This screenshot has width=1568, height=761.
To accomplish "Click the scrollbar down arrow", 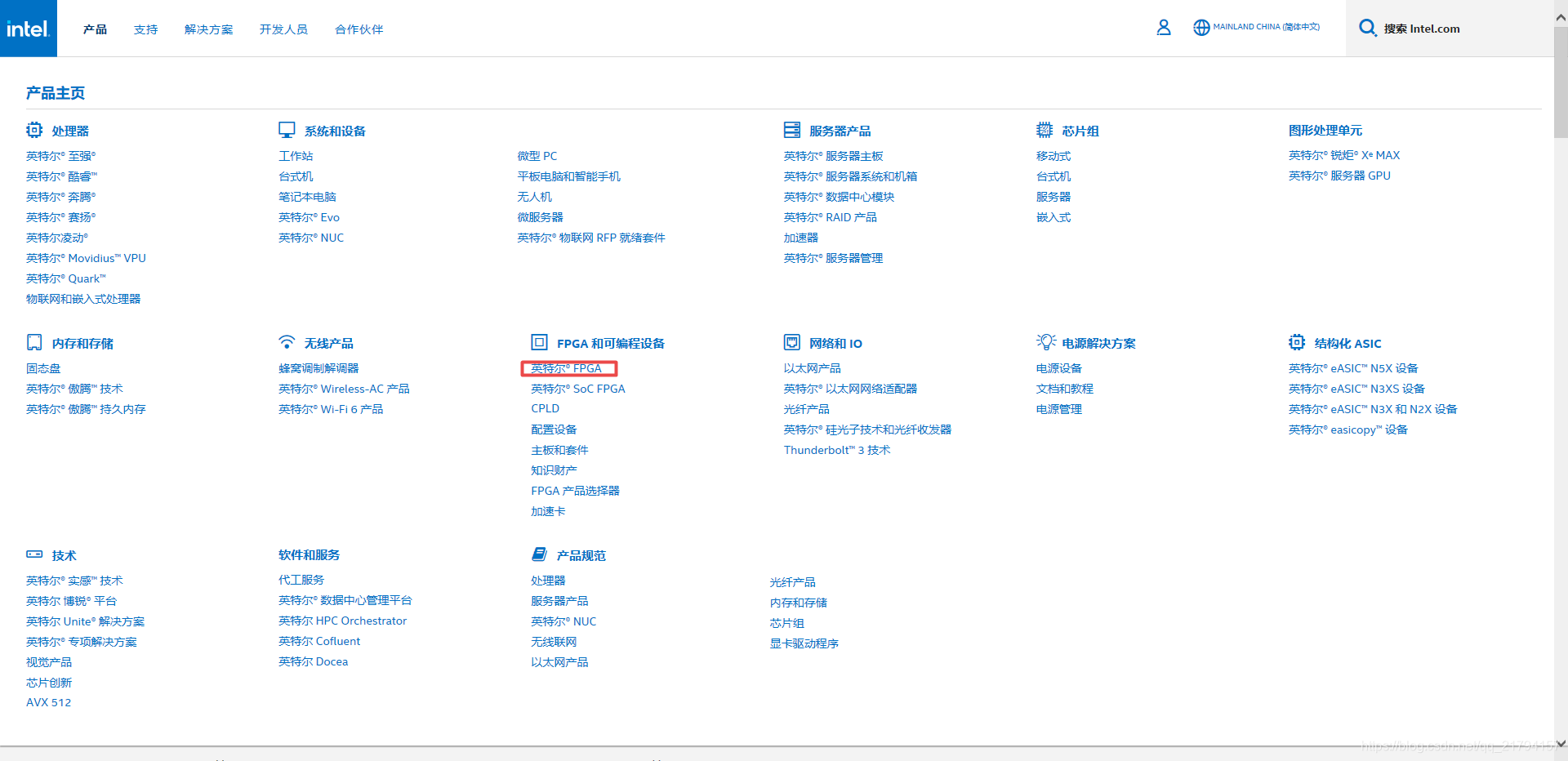I will coord(1561,744).
